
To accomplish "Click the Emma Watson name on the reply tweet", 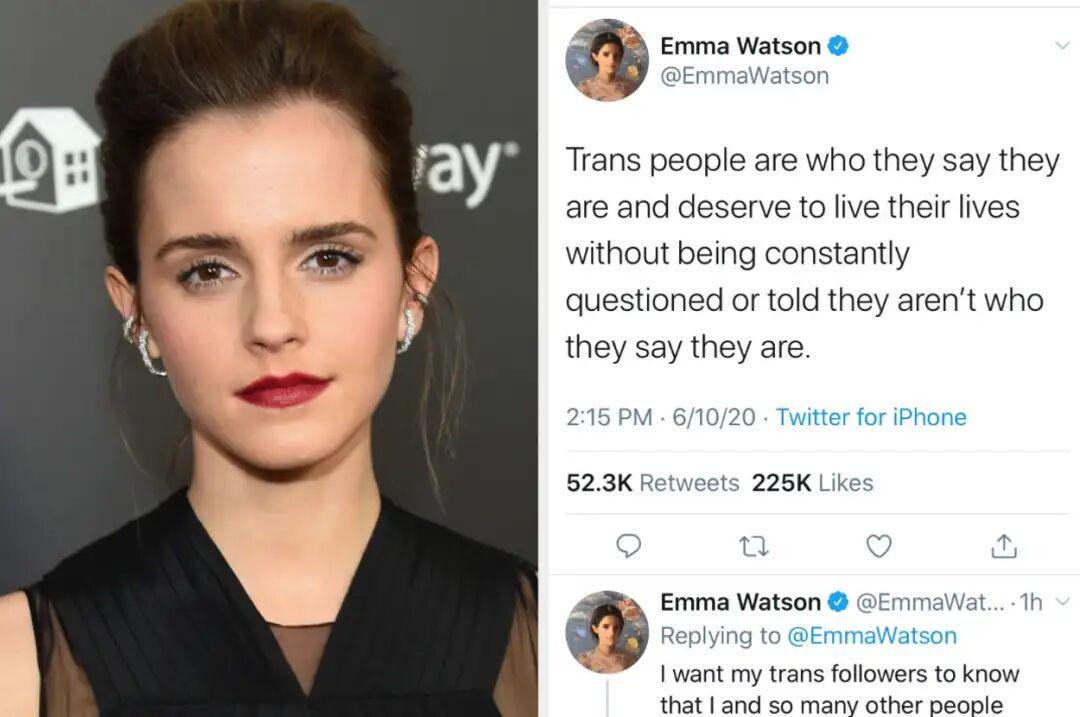I will (x=740, y=603).
